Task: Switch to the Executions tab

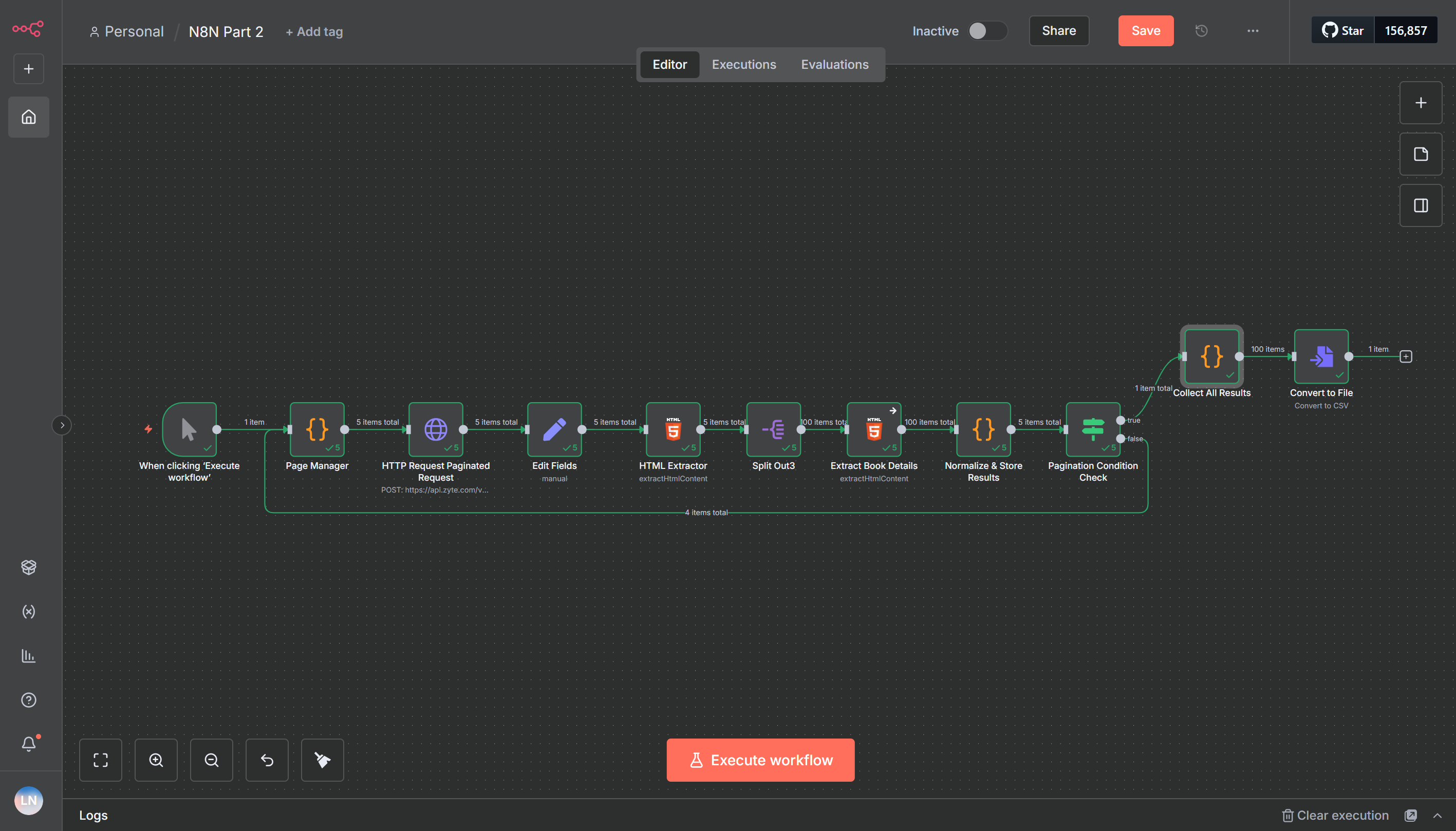Action: coord(744,65)
